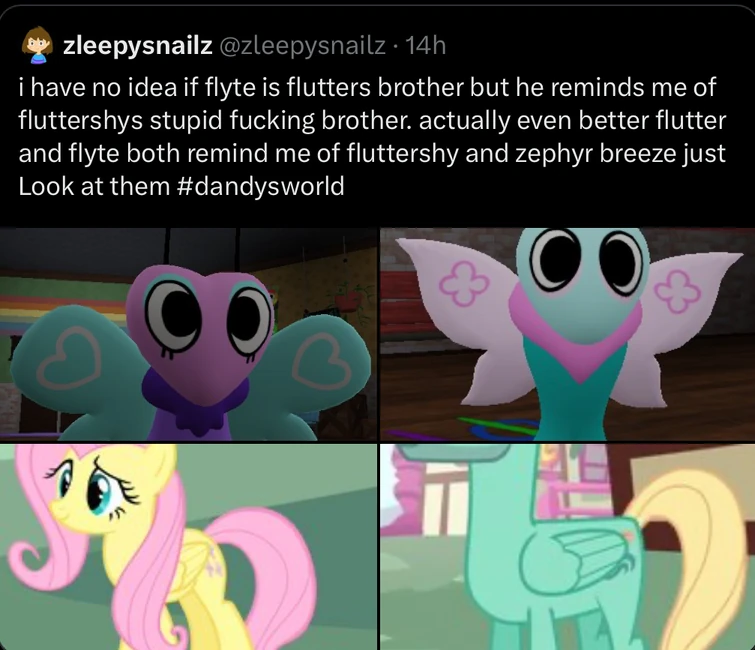This screenshot has height=650, width=755.
Task: Select the flower outline on Flyte's right wing
Action: point(678,290)
